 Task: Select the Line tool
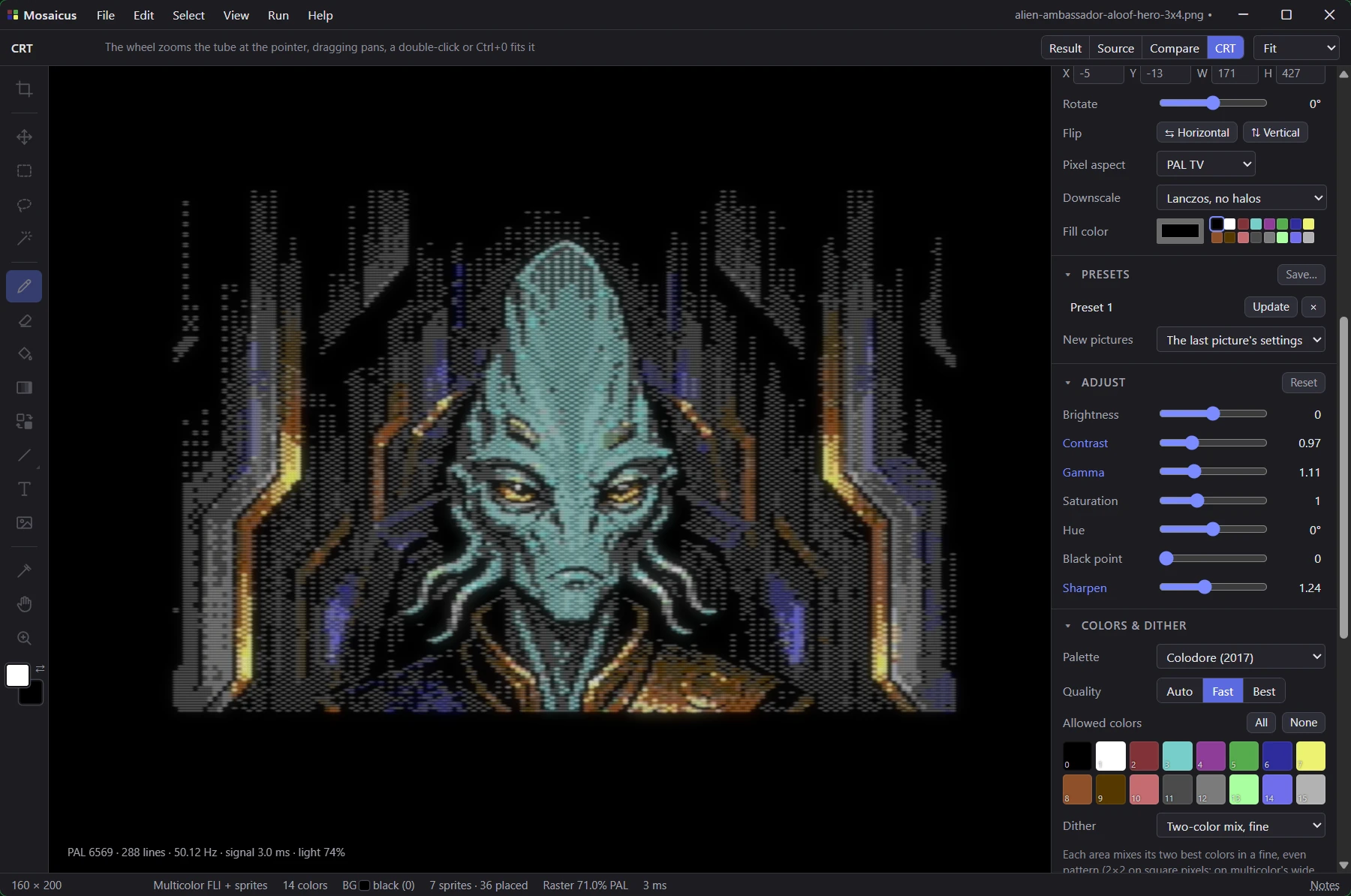24,456
